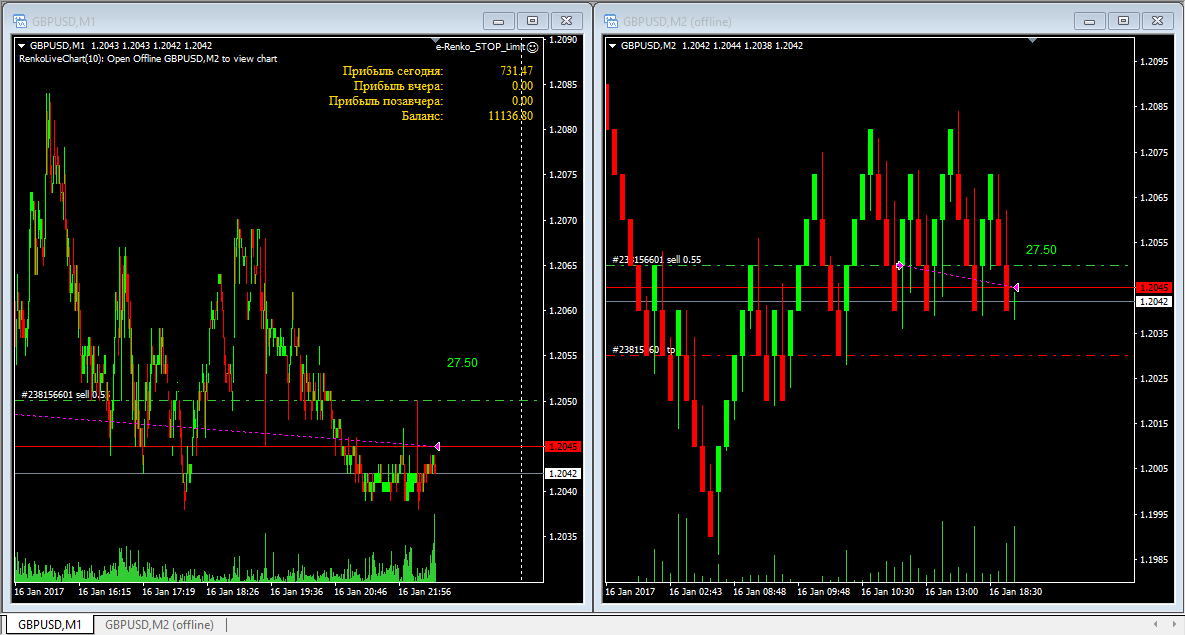Screen dimensions: 1185x635
Task: Click the green 27.50 label in the M2 chart
Action: pos(1041,249)
